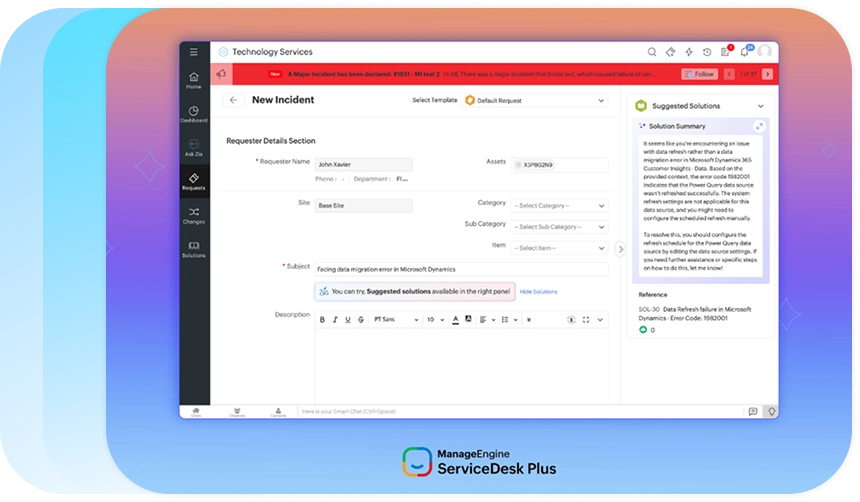
Task: Open Contacts in the bottom bar
Action: (x=278, y=412)
